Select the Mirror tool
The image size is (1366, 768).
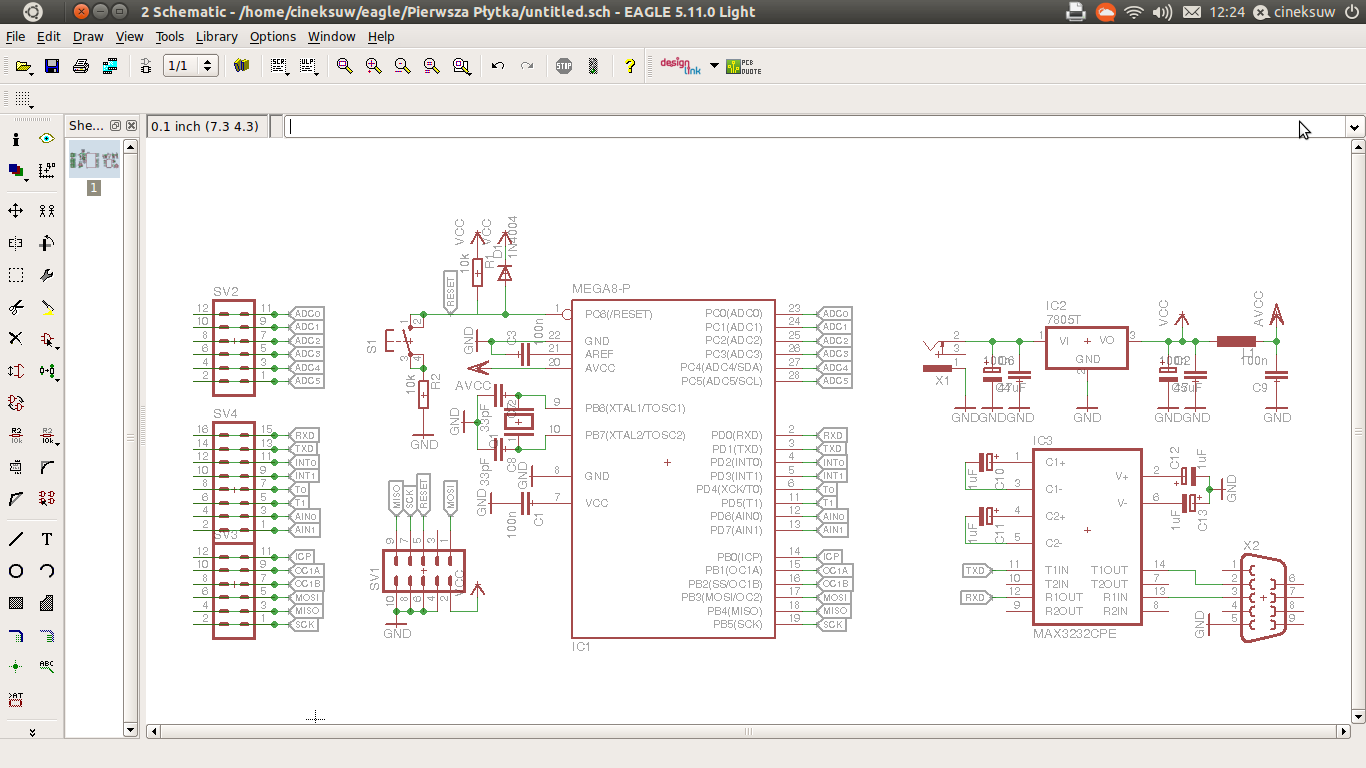point(16,243)
